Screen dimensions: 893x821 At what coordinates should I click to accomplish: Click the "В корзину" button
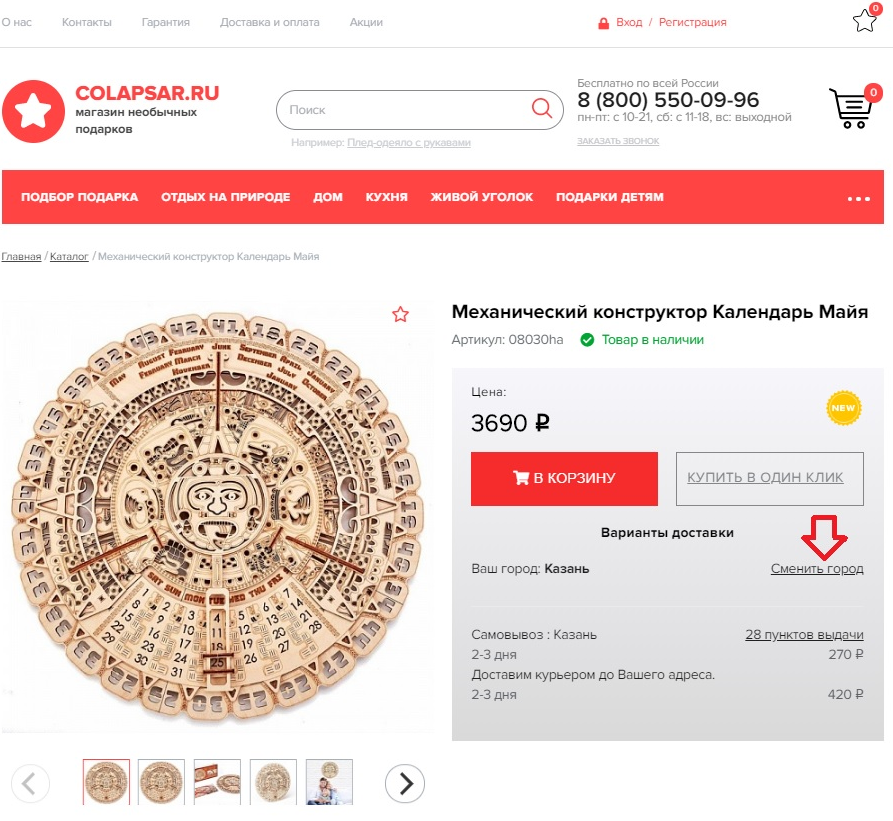tap(564, 478)
